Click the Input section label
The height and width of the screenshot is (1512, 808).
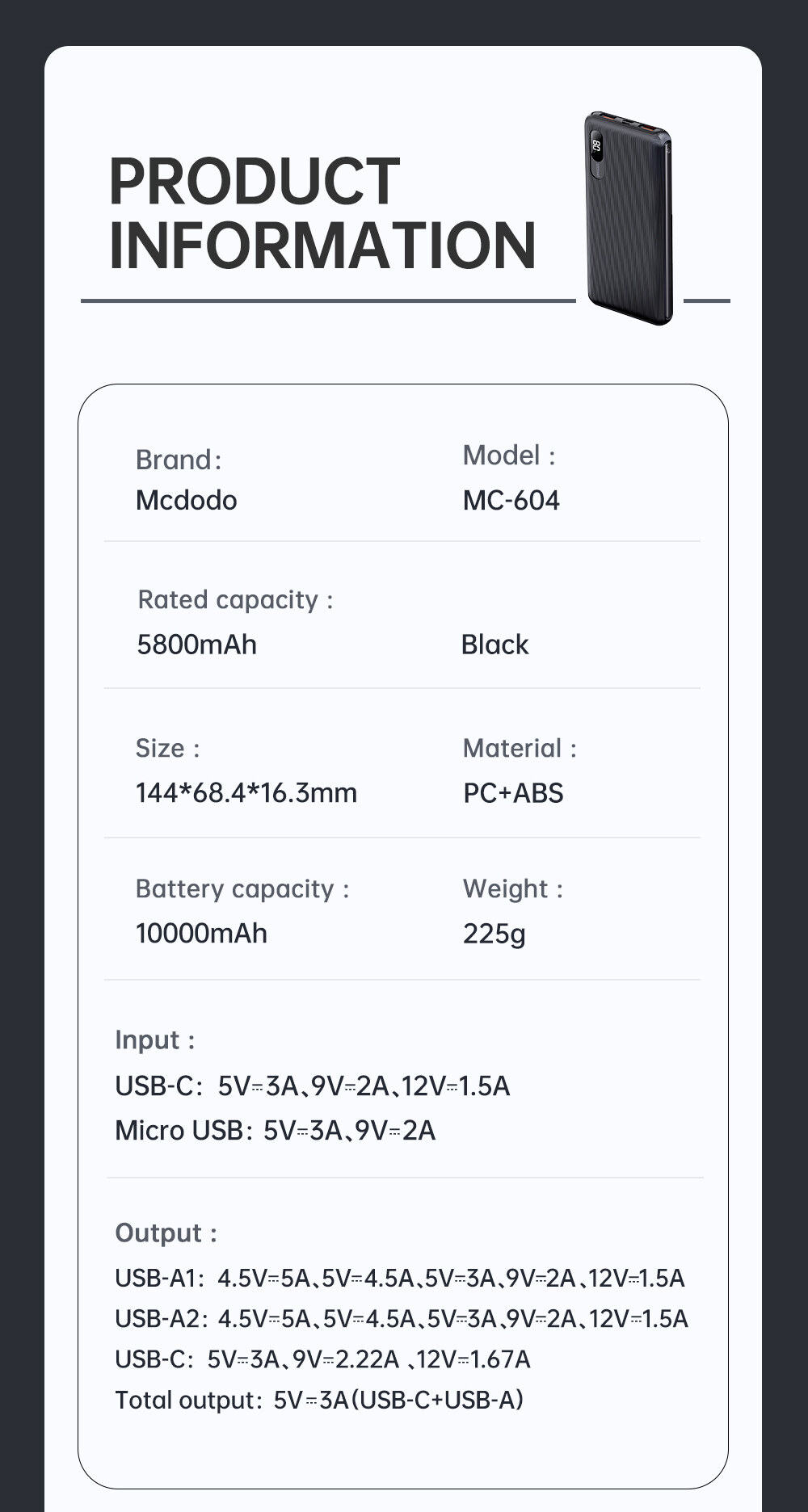(154, 1039)
